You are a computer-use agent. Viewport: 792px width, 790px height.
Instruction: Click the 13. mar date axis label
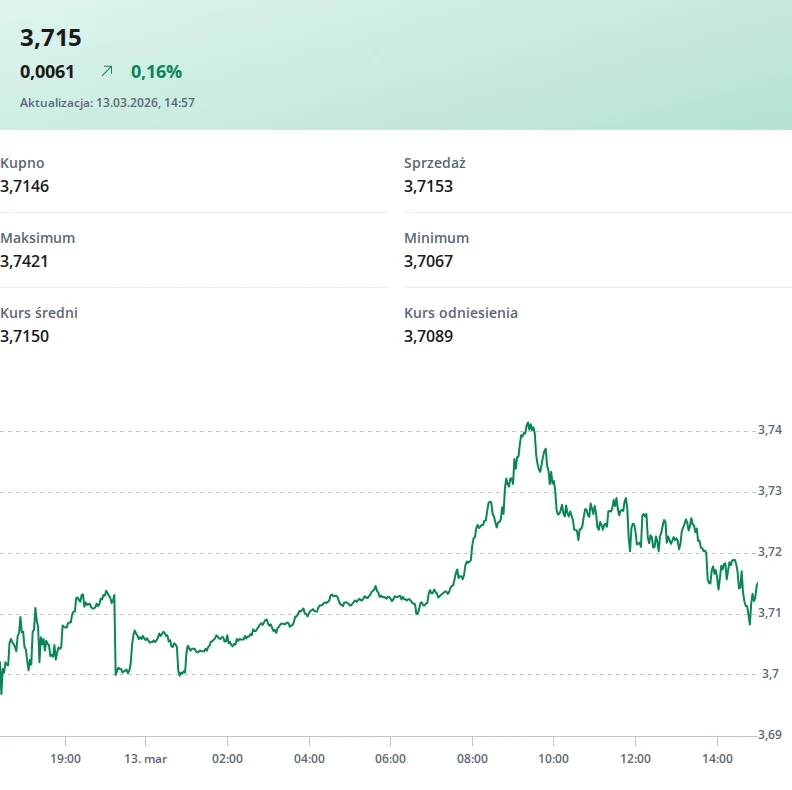point(146,759)
